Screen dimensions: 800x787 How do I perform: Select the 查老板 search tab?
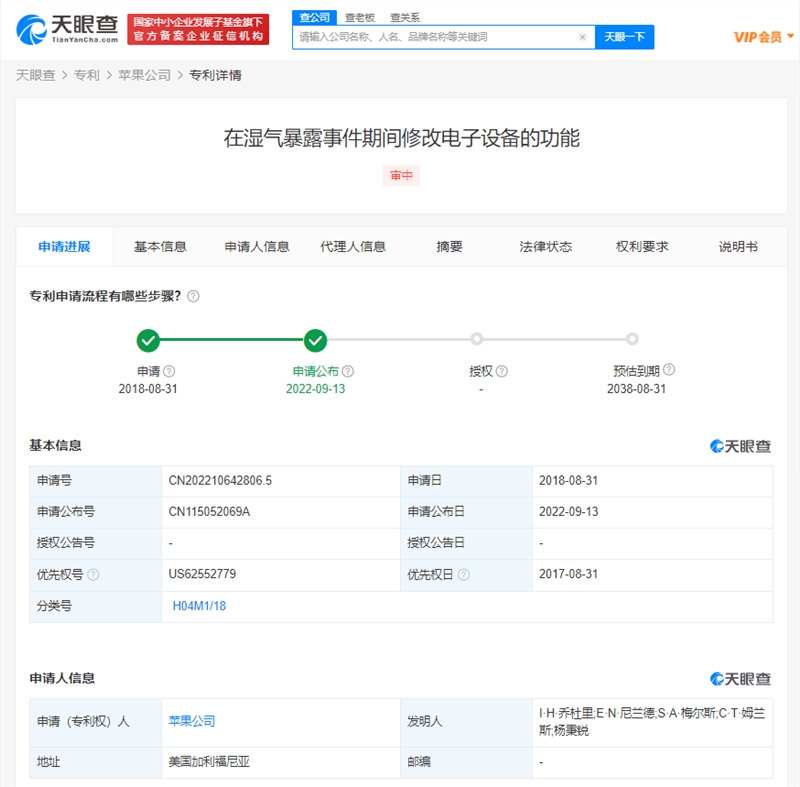pos(360,17)
